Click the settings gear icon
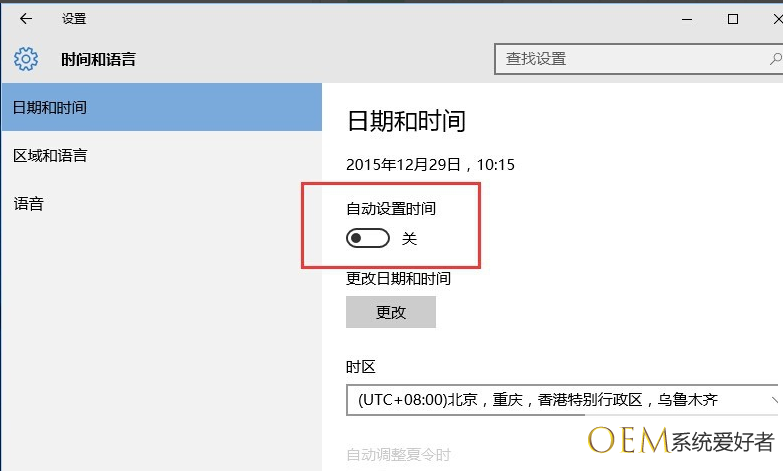 [26, 59]
